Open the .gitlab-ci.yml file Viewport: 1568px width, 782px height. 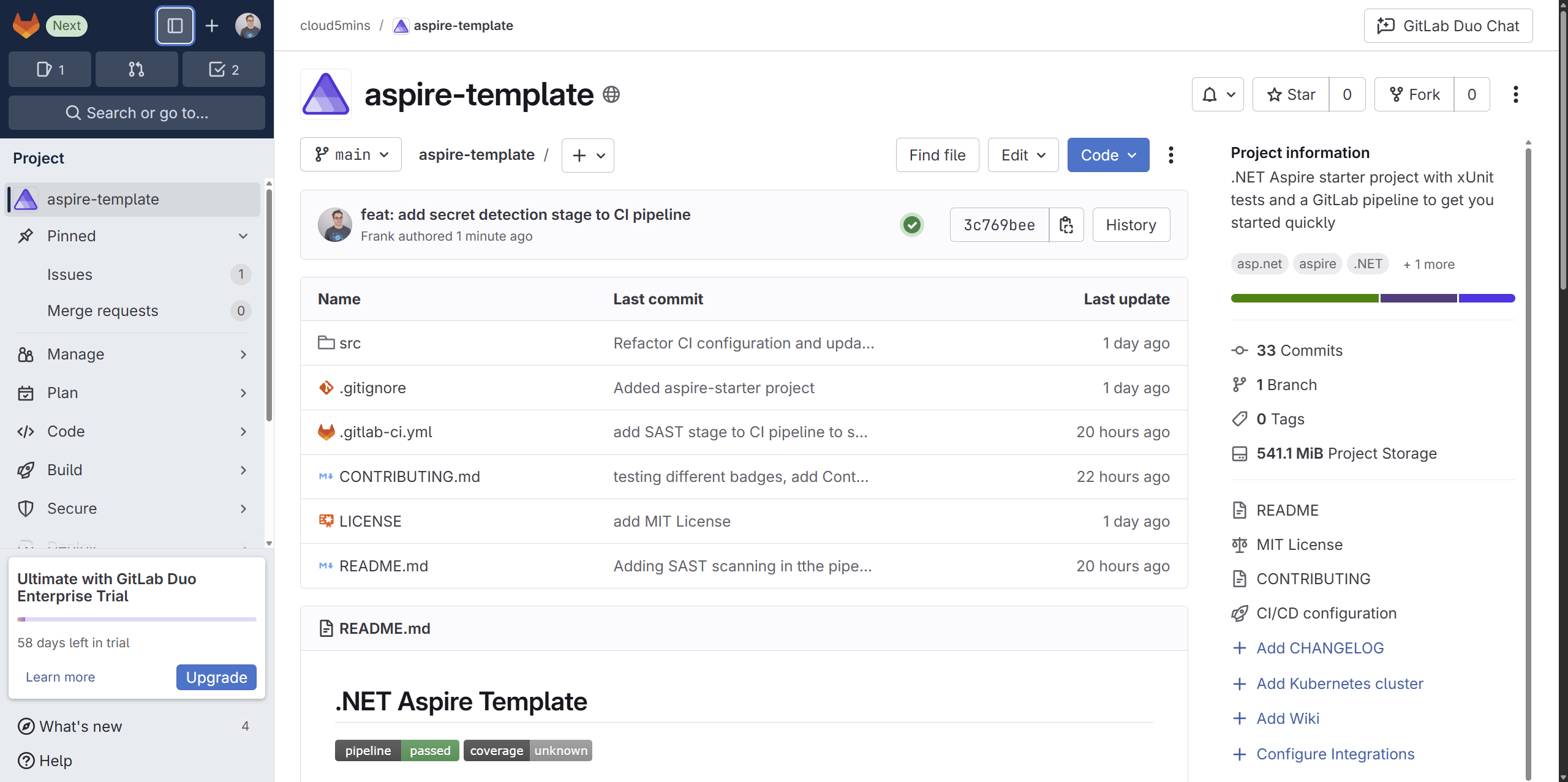point(385,432)
